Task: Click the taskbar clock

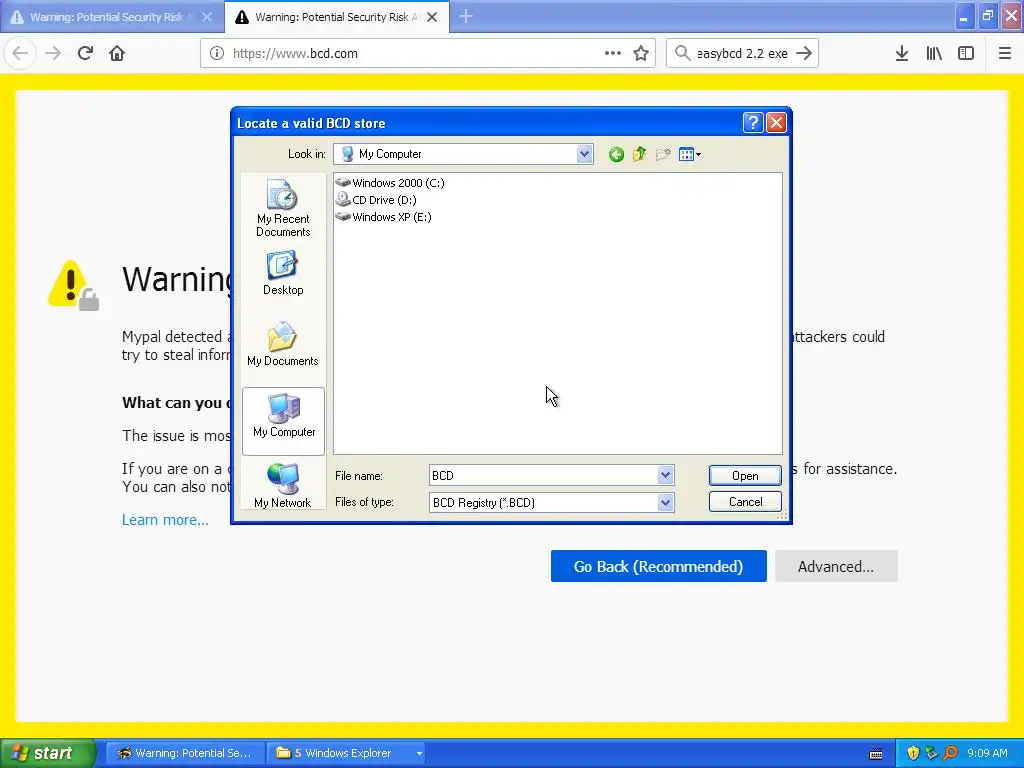Action: (x=987, y=753)
